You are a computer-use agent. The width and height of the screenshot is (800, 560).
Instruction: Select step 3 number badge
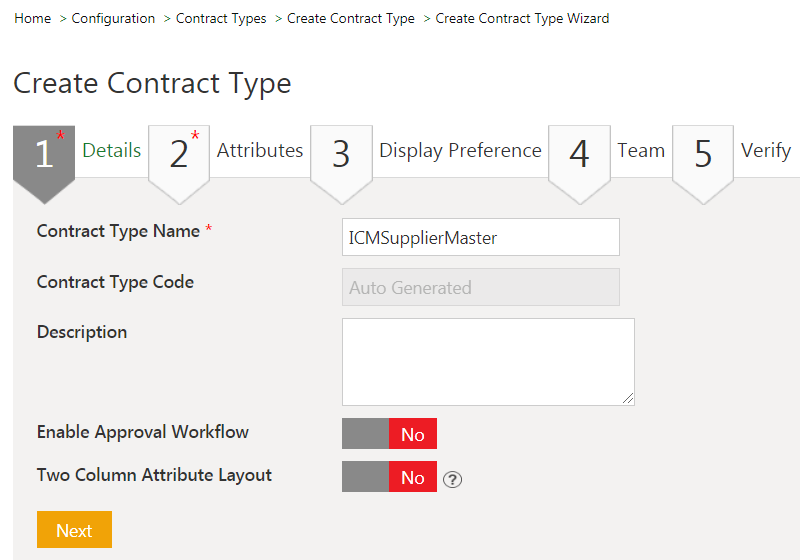coord(341,155)
